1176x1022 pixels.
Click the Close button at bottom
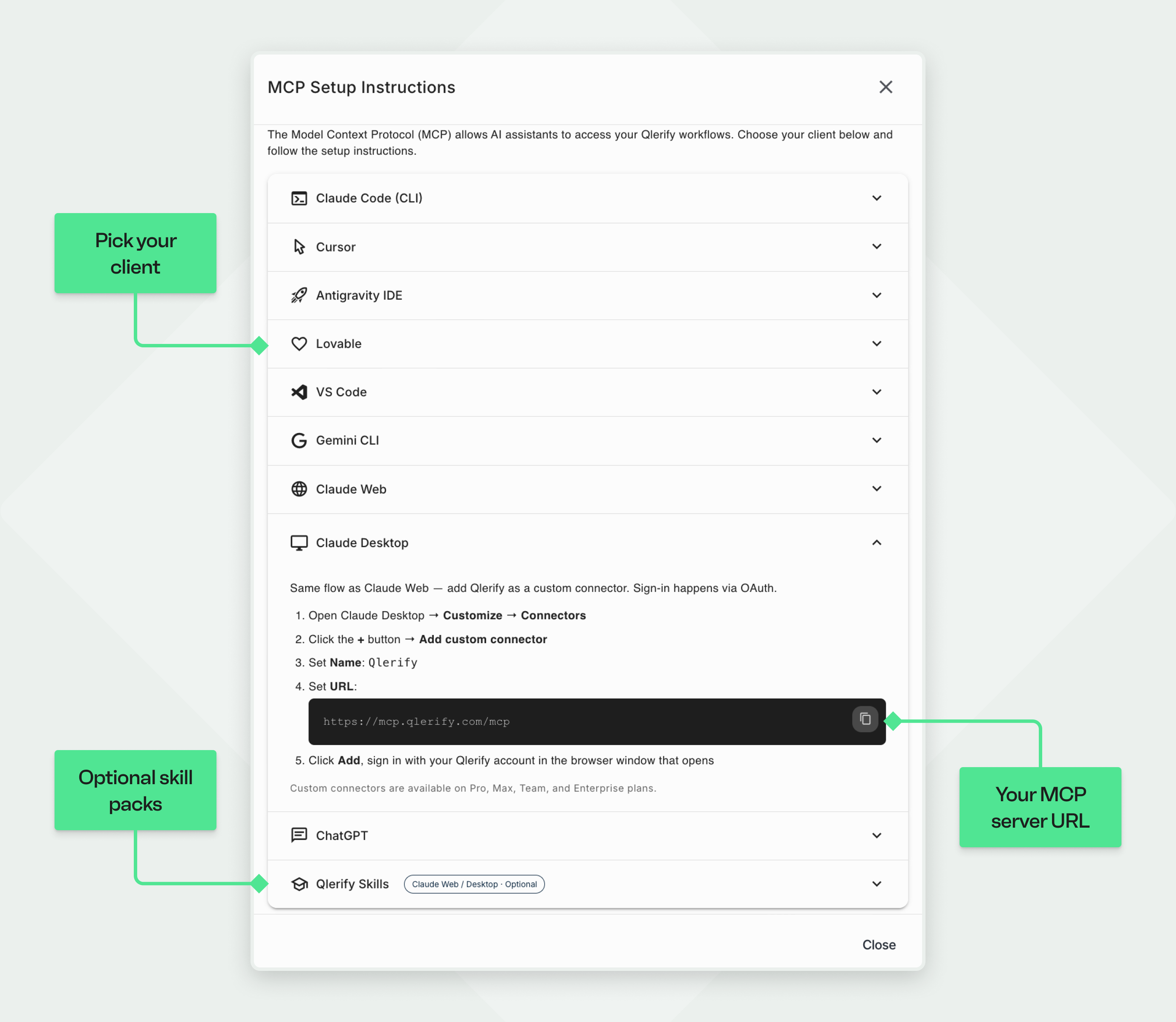click(x=879, y=944)
